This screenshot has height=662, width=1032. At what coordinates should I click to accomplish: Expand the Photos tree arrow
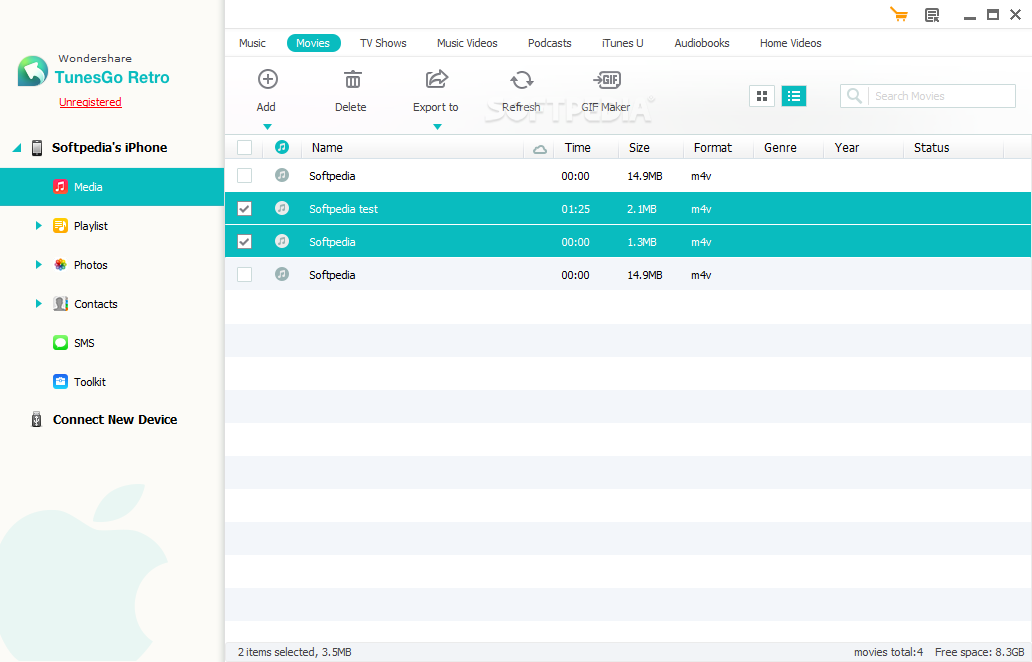tap(38, 265)
